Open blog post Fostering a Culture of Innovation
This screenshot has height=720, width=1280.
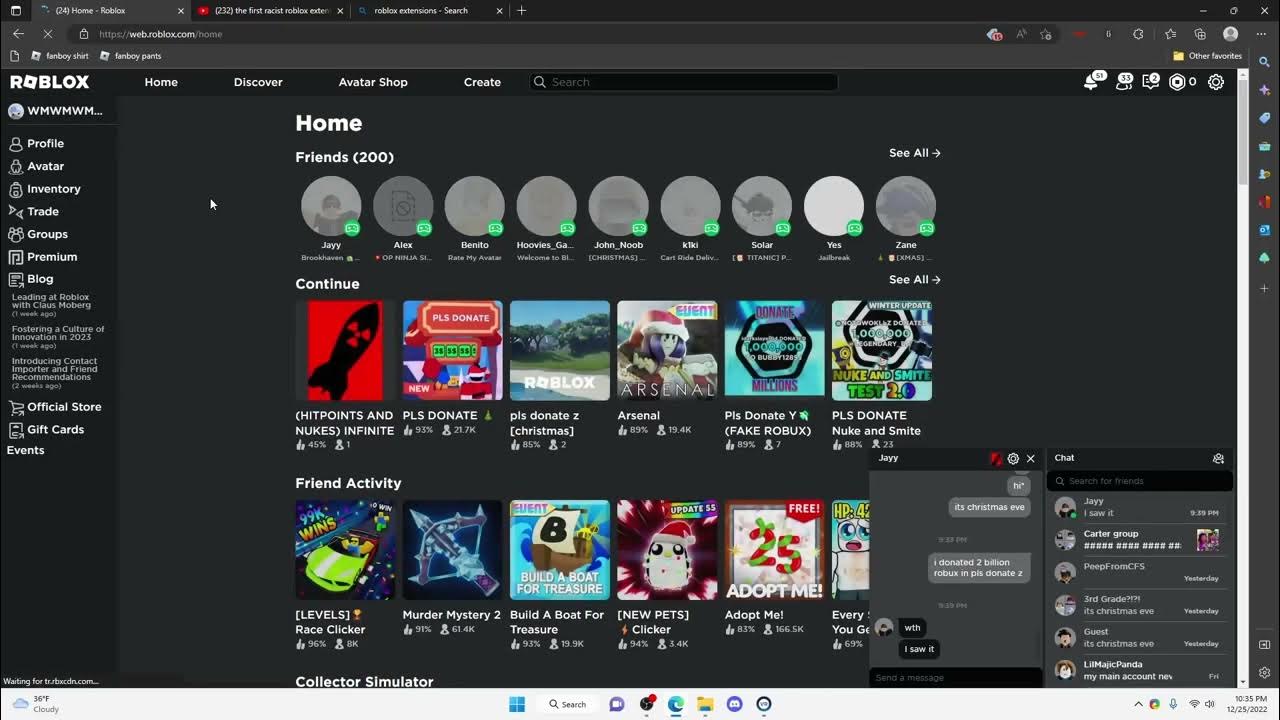tap(58, 333)
